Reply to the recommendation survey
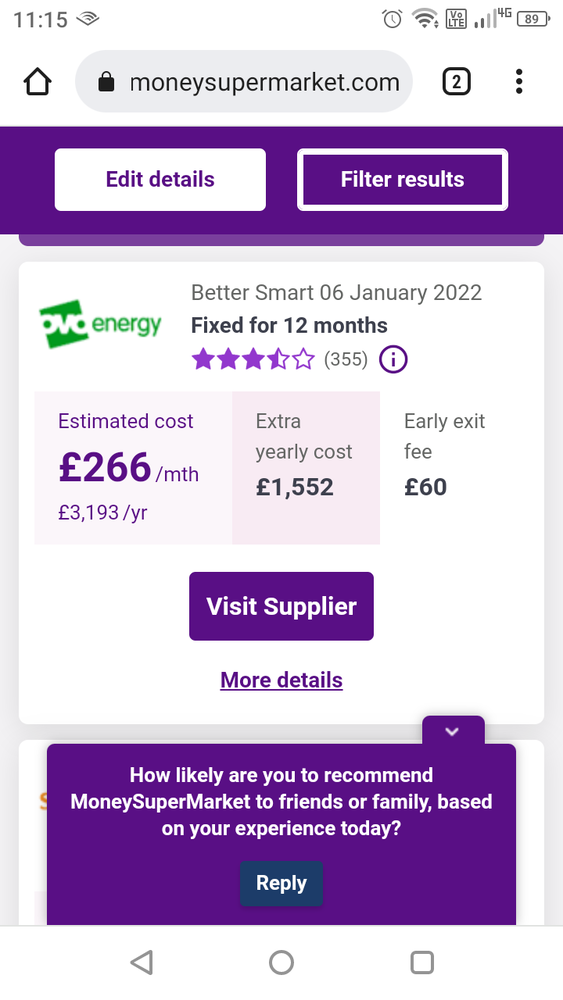 pos(281,883)
